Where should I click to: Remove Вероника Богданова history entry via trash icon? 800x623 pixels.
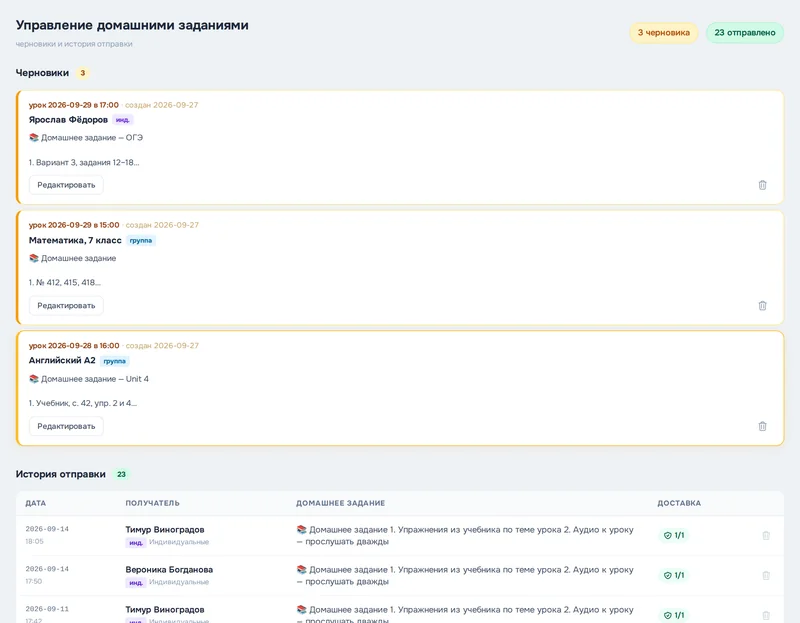pos(766,576)
